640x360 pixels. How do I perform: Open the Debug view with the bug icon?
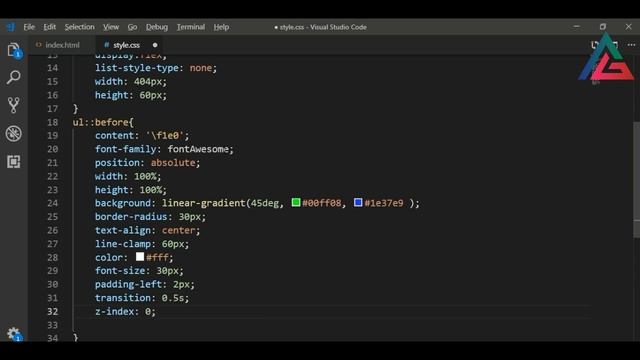[x=13, y=133]
